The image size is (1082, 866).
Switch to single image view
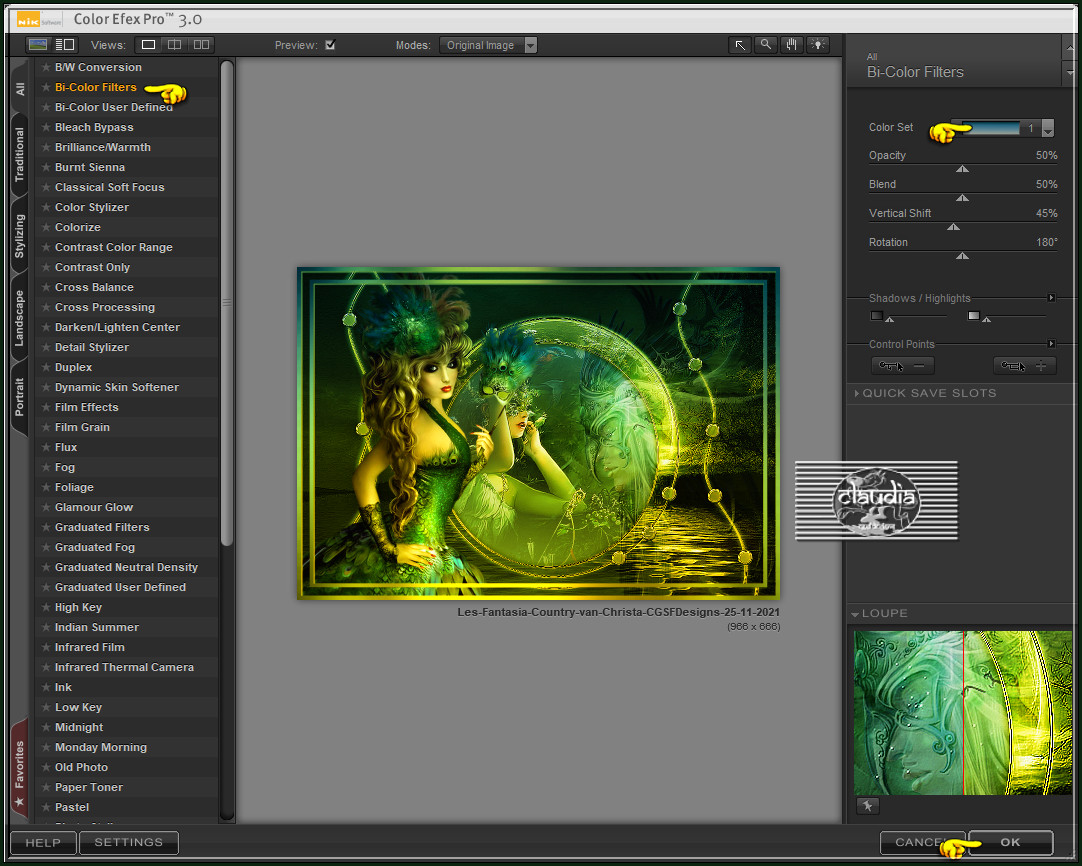148,45
